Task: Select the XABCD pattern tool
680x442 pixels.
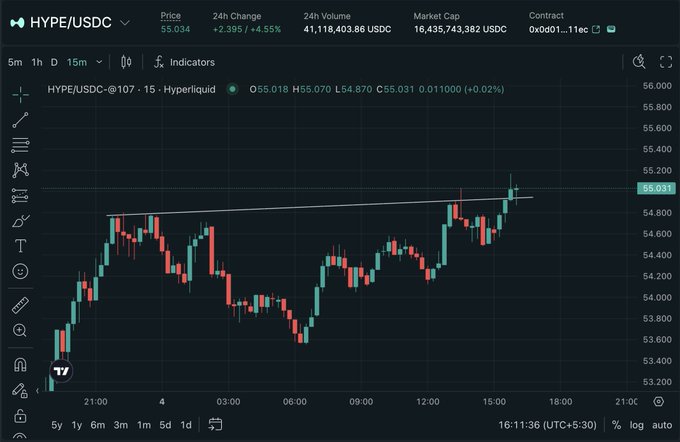Action: coord(20,170)
